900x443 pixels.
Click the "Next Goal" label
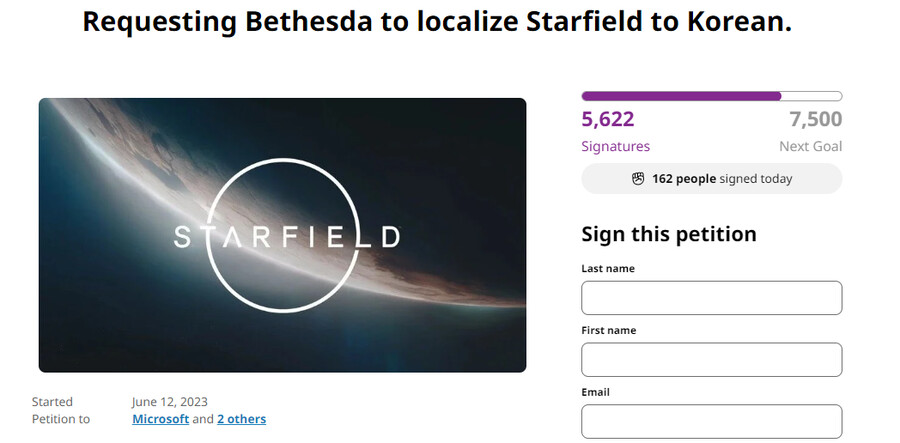click(810, 146)
